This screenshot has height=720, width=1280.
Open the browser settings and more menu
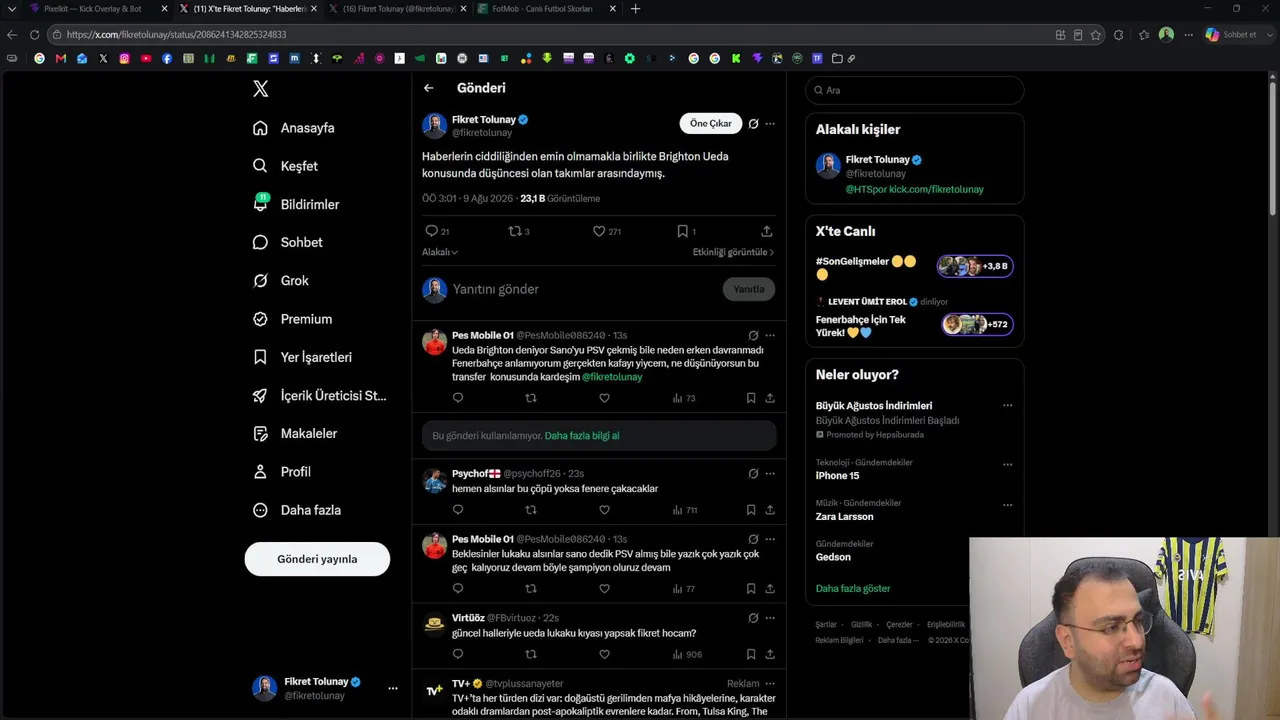click(x=1188, y=34)
